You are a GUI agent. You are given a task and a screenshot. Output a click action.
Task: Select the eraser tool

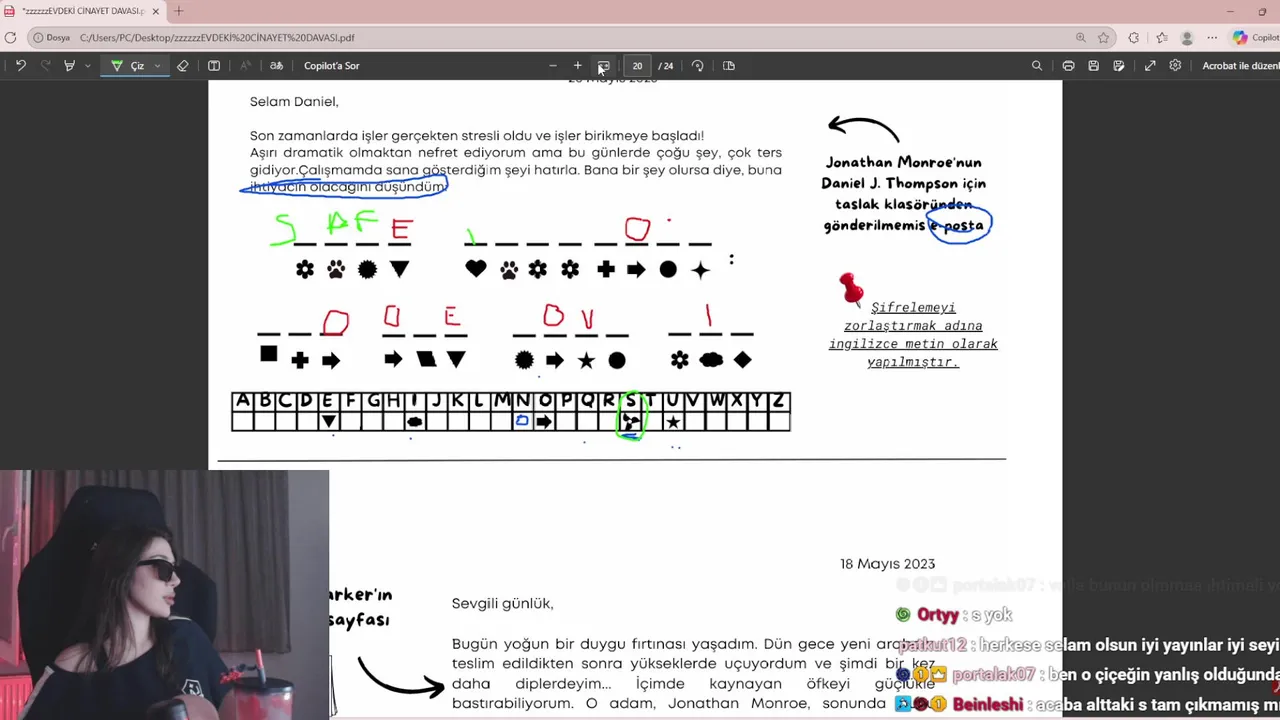coord(182,66)
